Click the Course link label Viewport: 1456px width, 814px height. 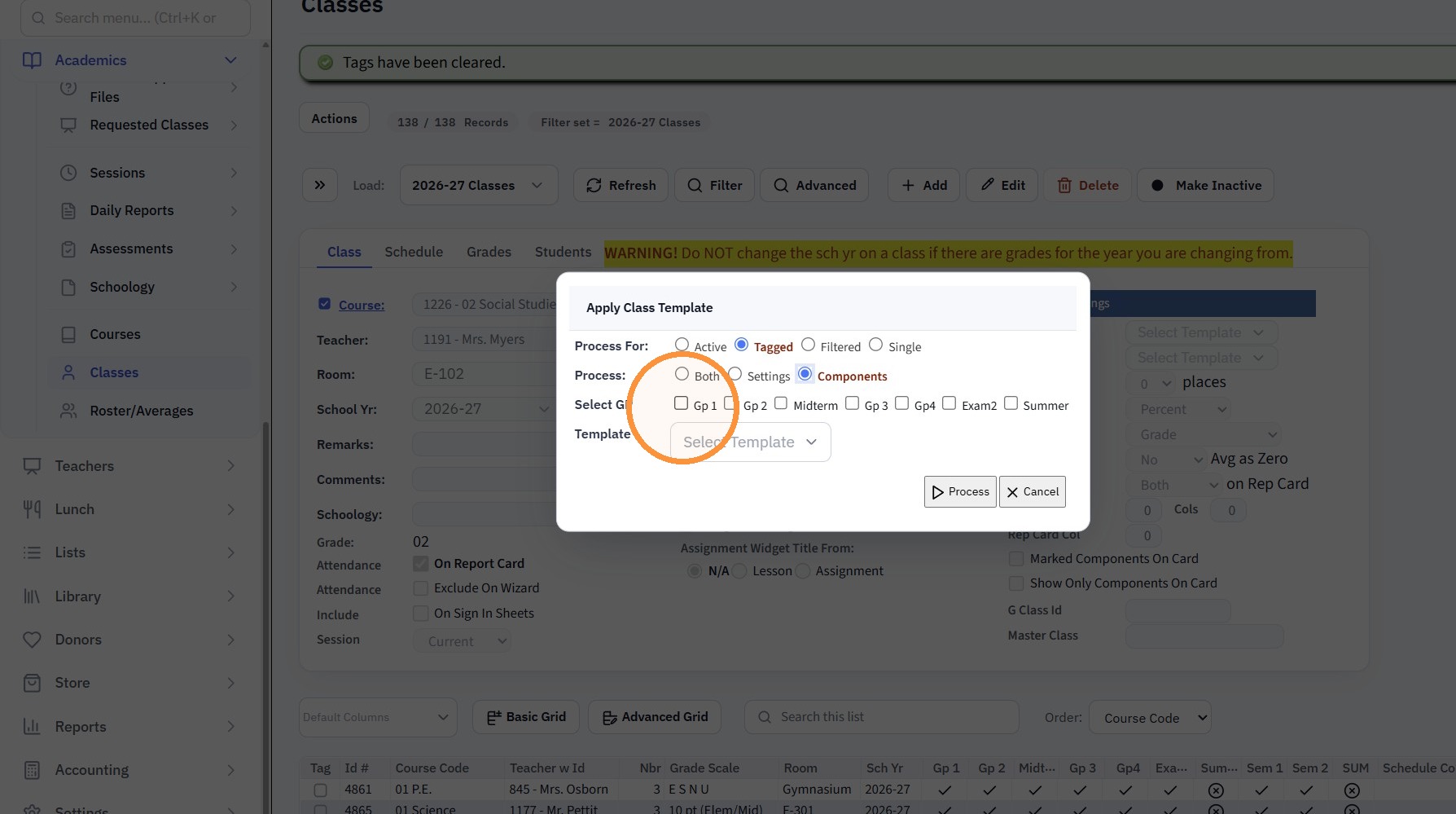(362, 306)
